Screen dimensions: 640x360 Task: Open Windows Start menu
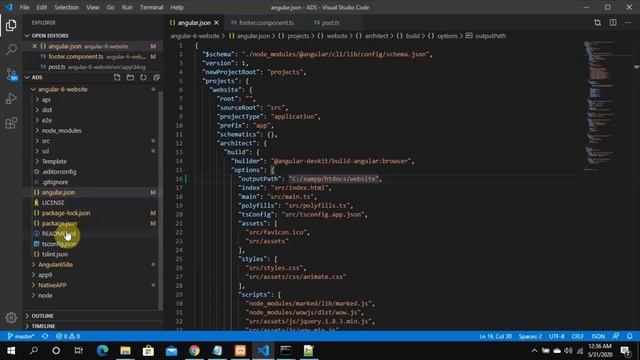pos(11,351)
